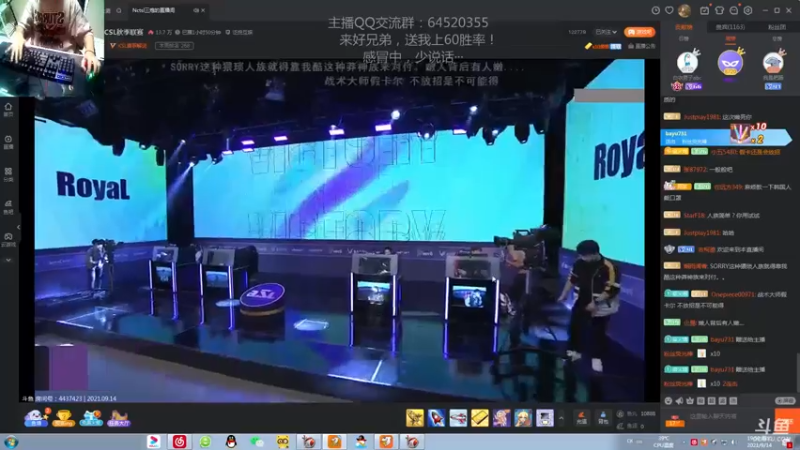The width and height of the screenshot is (800, 450).
Task: Select the monthly ranking sub-tab
Action: pos(777,39)
